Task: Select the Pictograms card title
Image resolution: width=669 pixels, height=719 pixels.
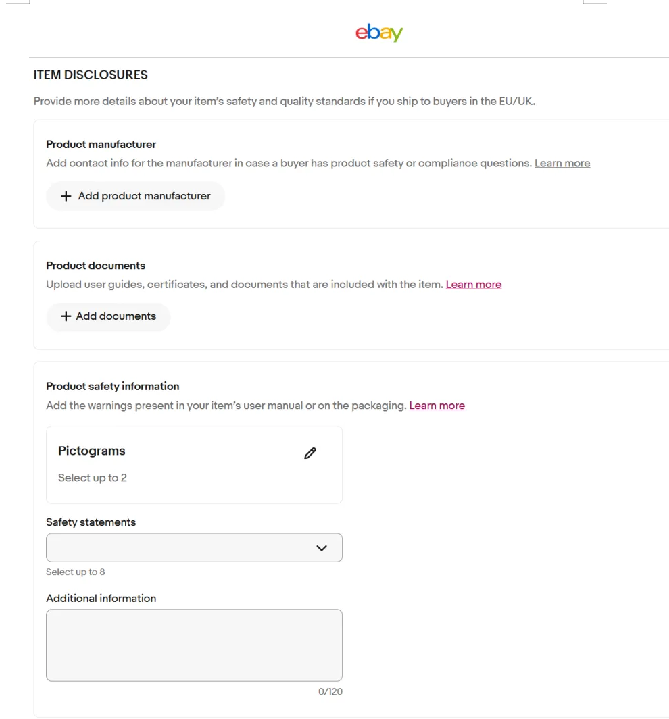Action: [x=92, y=451]
